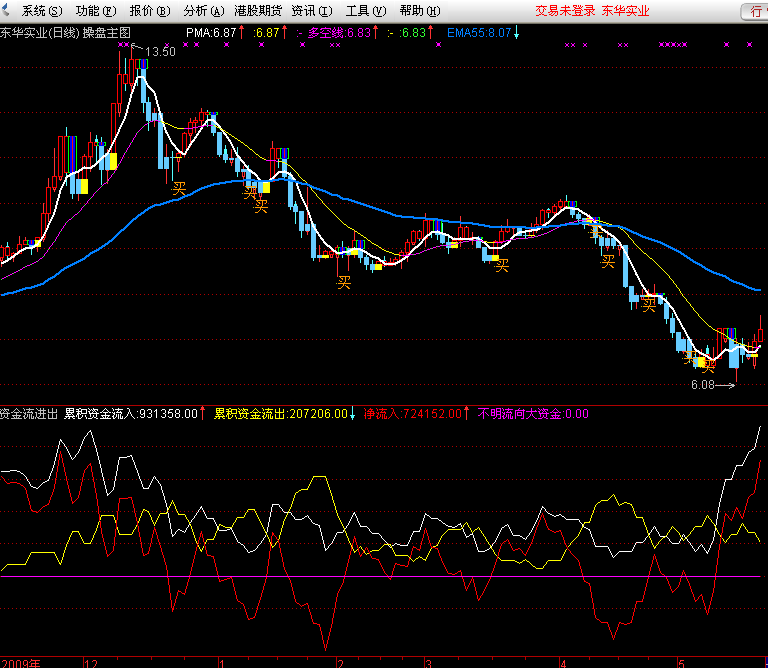Expand the 资讯 menu
This screenshot has width=768, height=668.
click(x=311, y=11)
